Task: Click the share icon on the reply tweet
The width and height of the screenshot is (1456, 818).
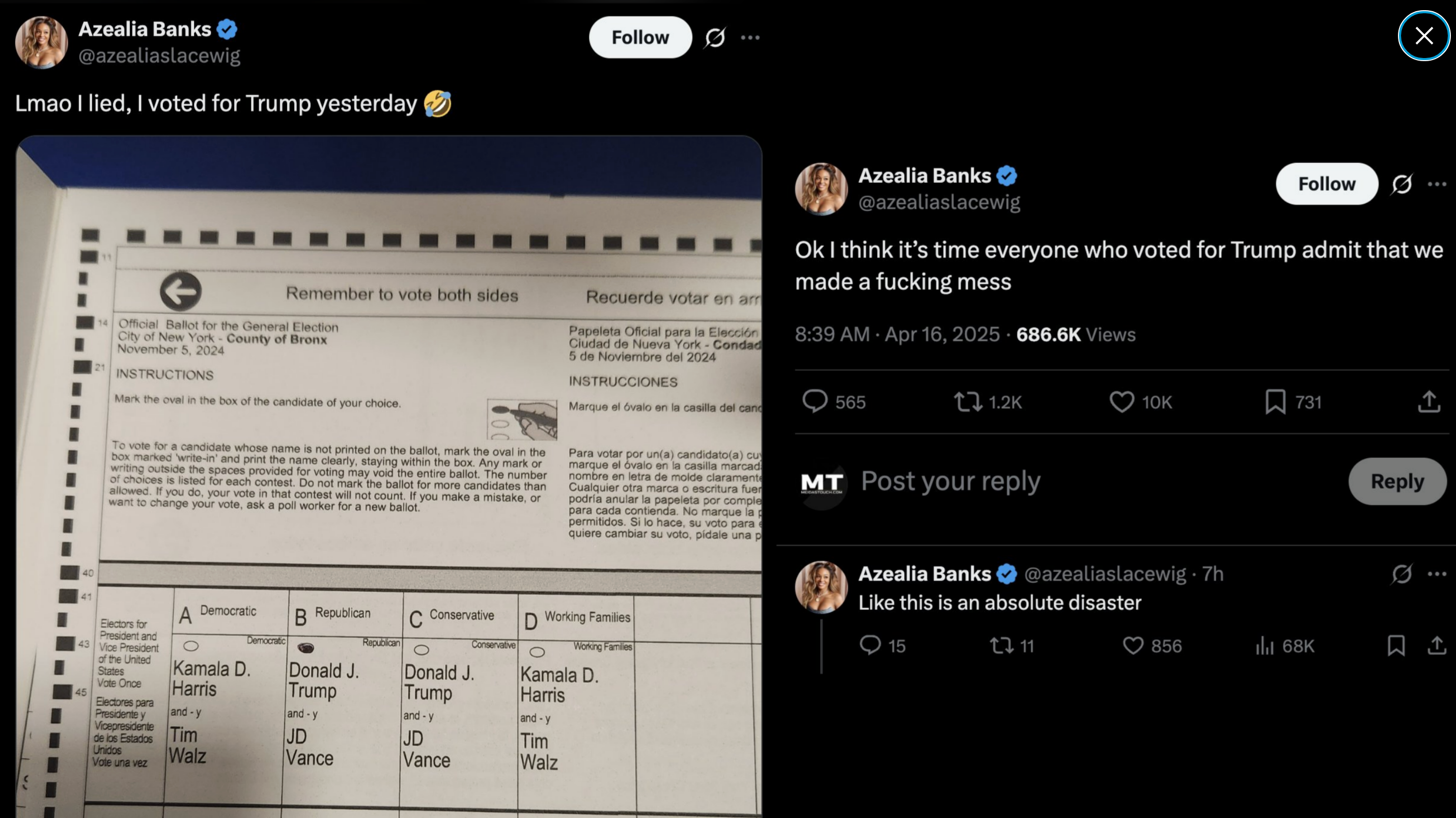Action: coord(1437,645)
